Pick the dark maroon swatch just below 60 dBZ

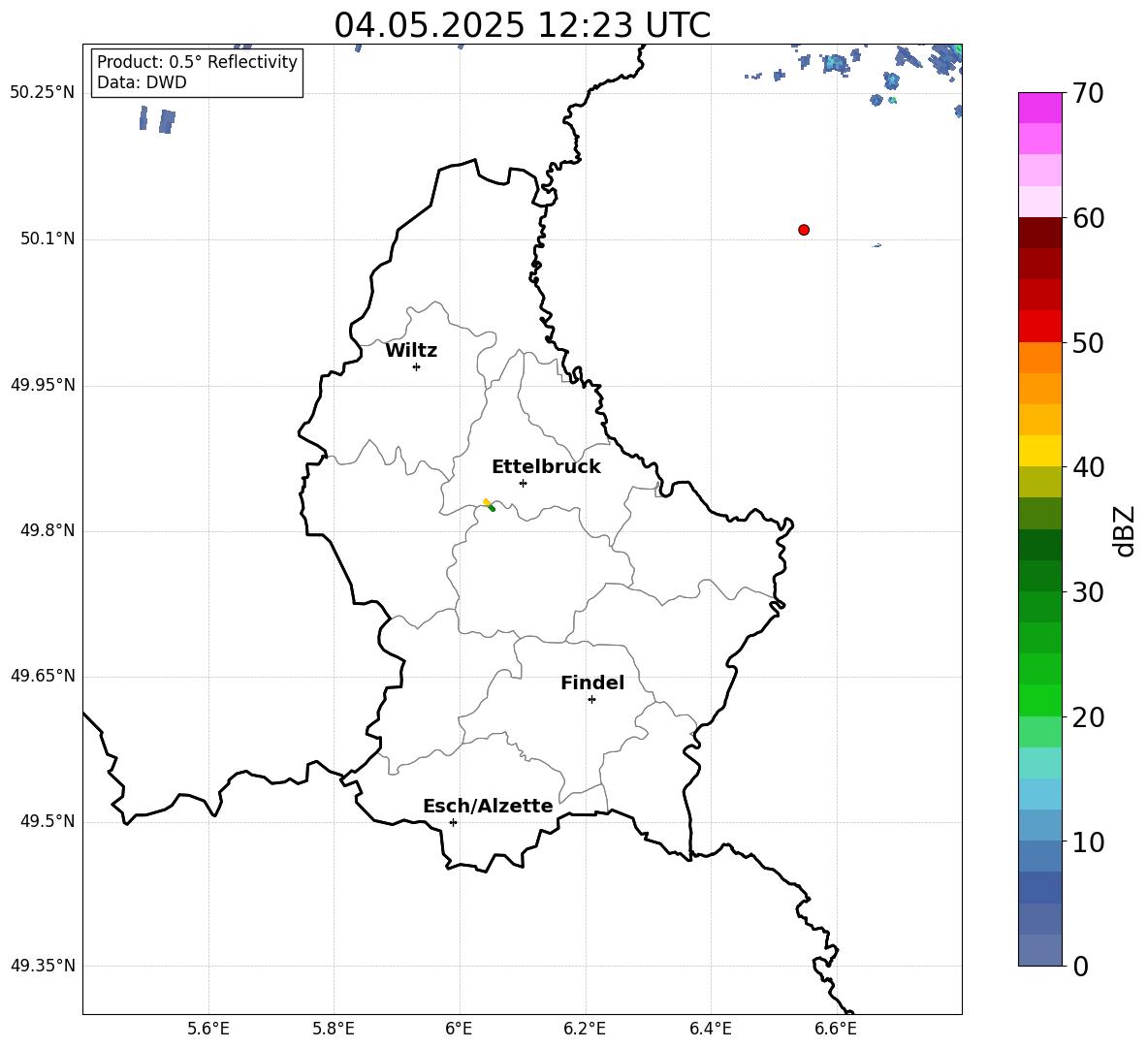[x=1040, y=233]
